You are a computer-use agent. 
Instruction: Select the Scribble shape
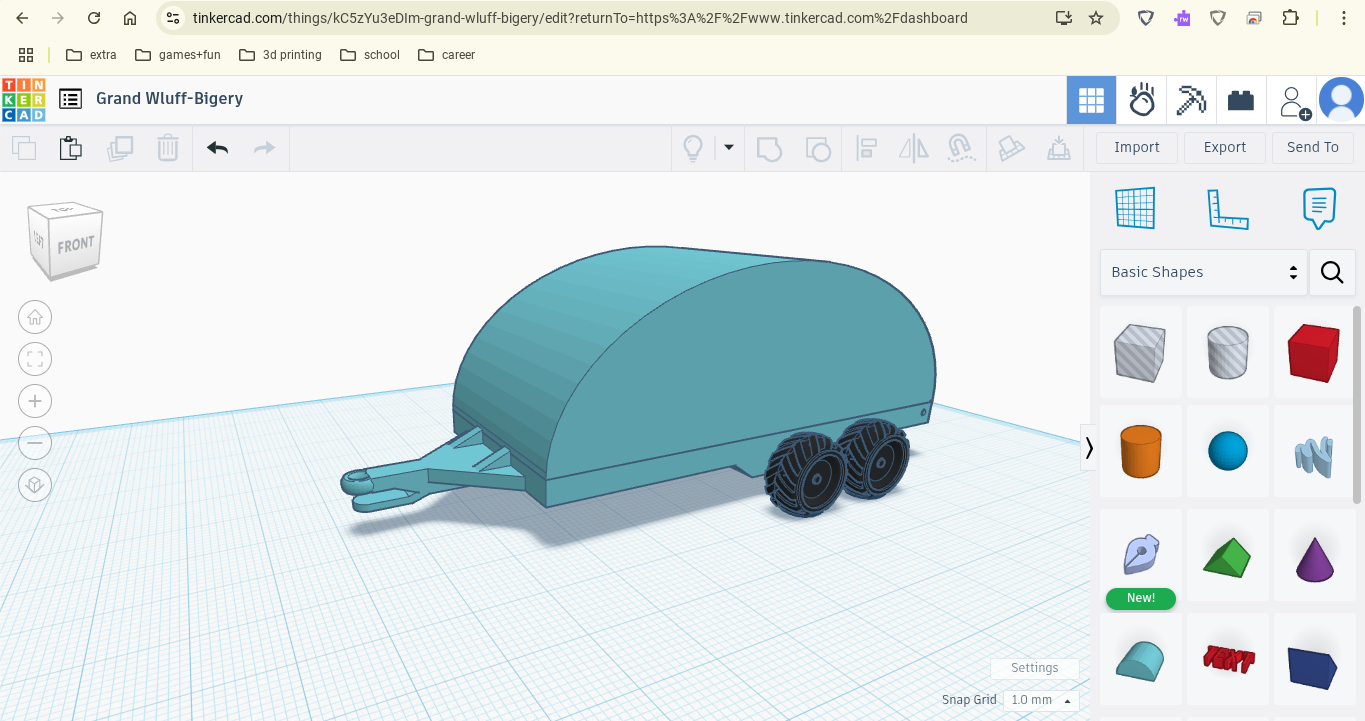click(x=1314, y=451)
